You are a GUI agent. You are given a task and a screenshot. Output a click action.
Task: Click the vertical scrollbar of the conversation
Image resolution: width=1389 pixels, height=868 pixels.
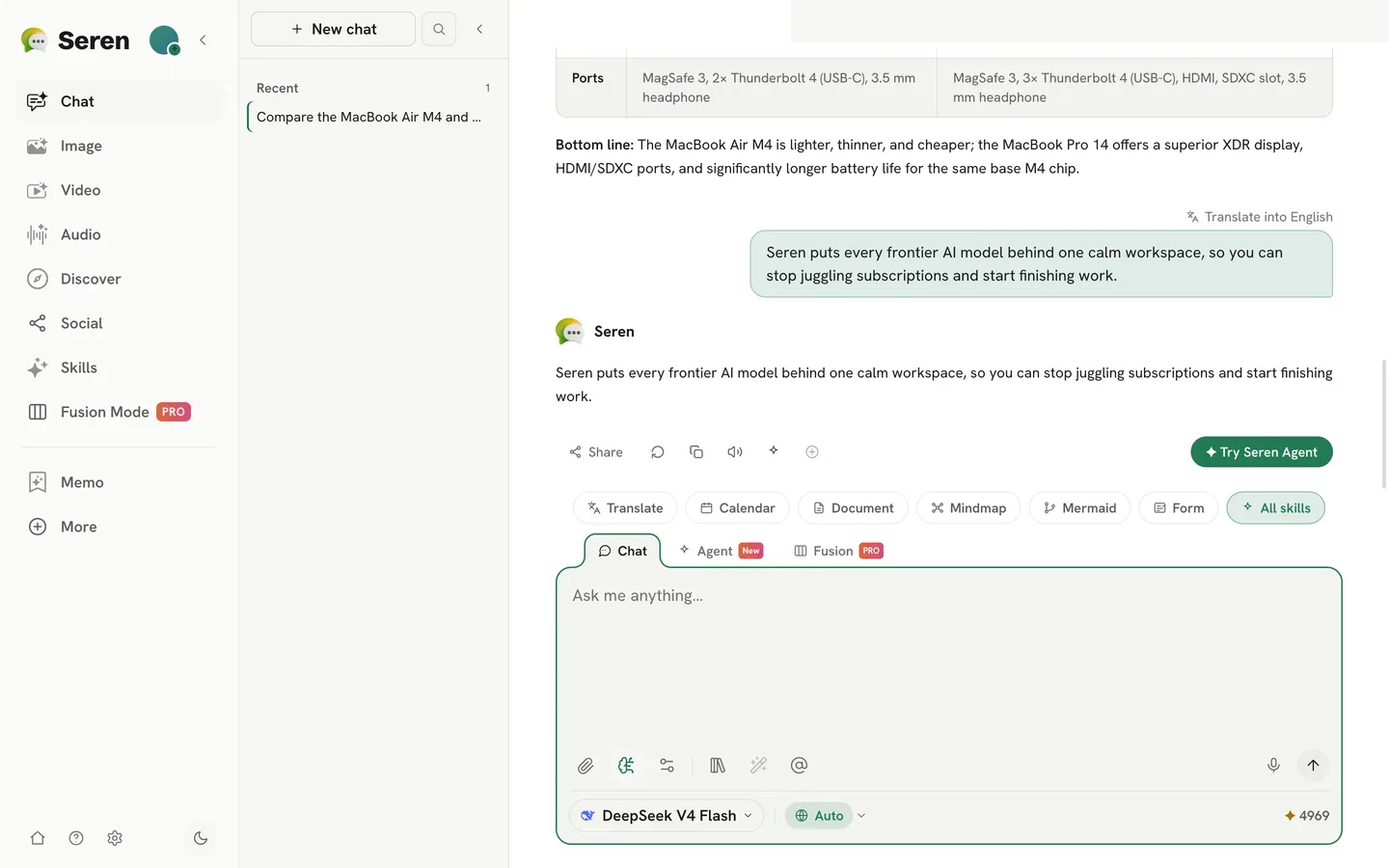pos(1384,424)
